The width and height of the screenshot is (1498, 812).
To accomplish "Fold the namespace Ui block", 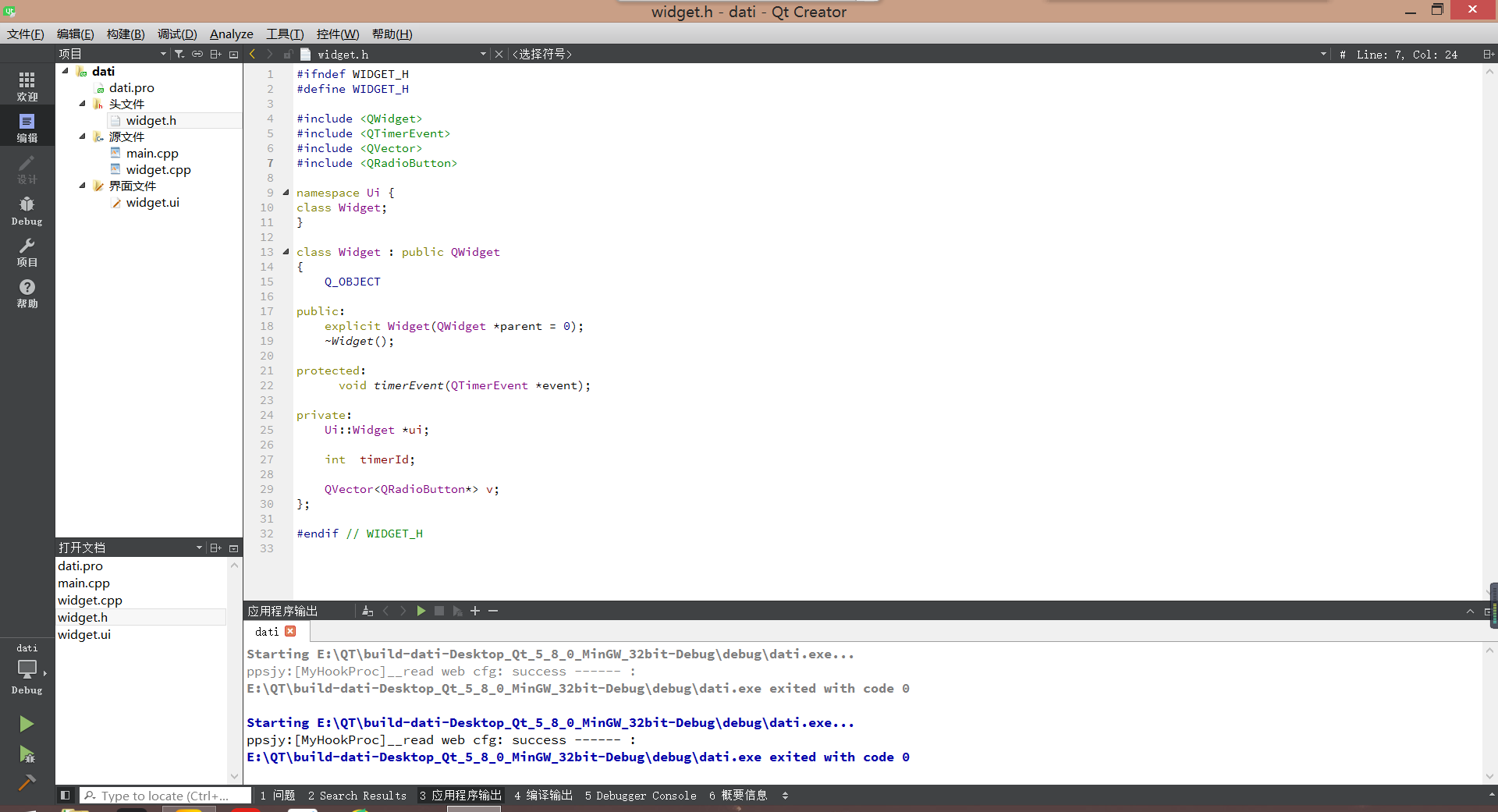I will point(286,192).
